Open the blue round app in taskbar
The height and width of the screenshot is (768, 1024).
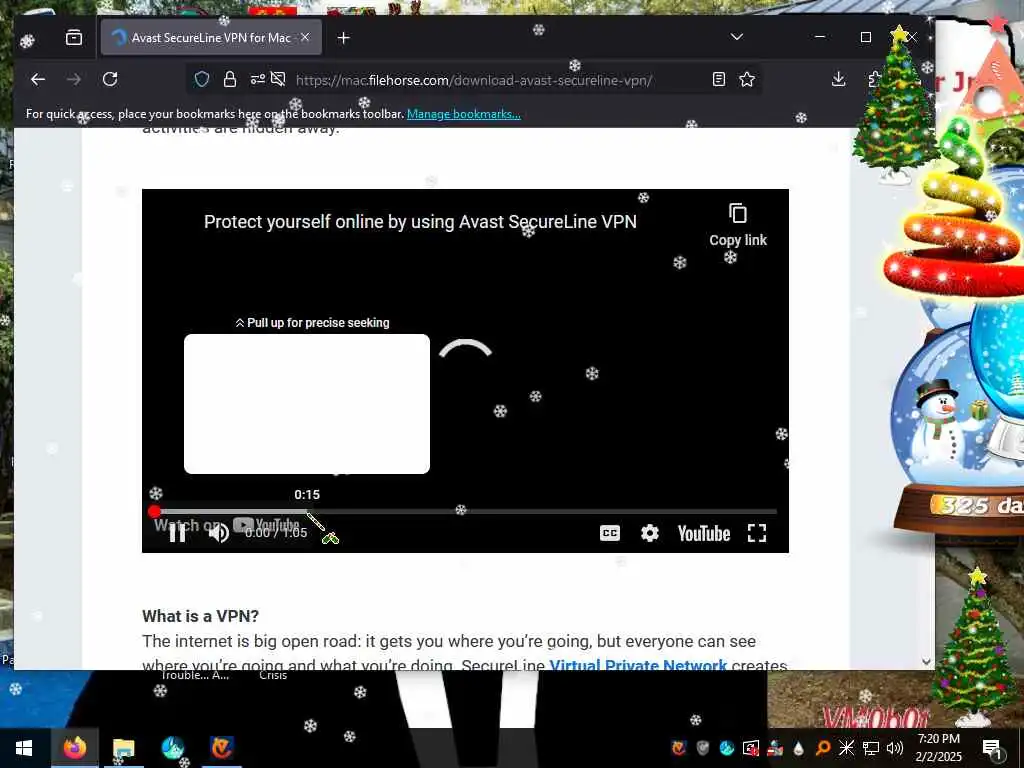[x=172, y=748]
